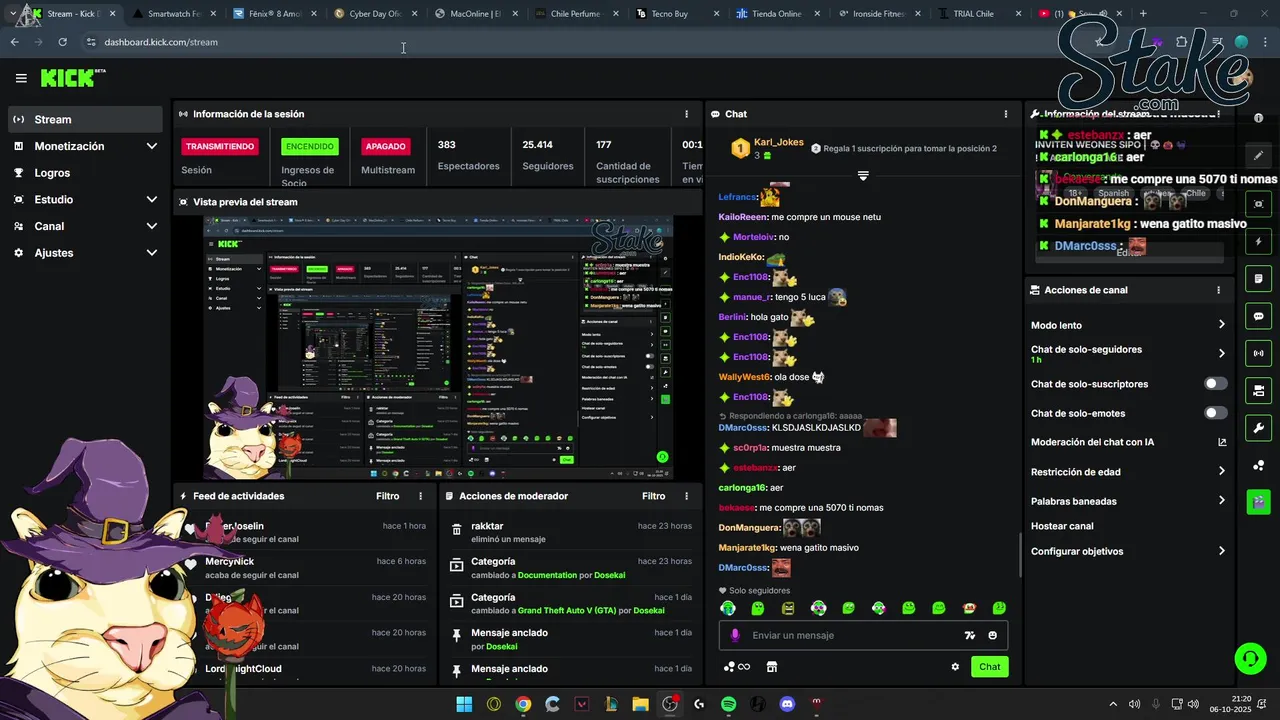Open Palabras baneadas options arrow
The height and width of the screenshot is (720, 1280).
point(1221,501)
